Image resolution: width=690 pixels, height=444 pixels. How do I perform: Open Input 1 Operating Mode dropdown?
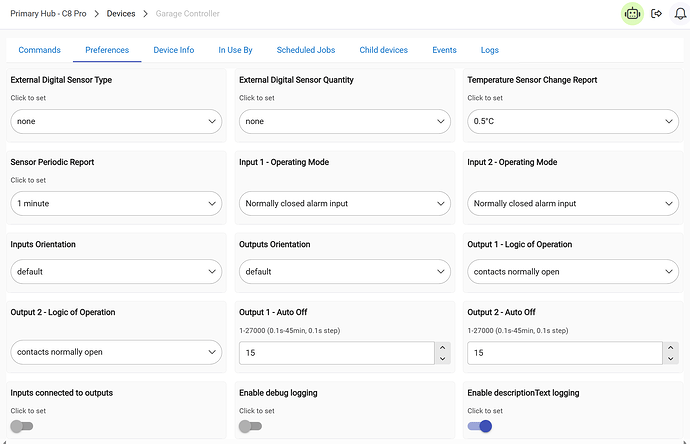(344, 203)
